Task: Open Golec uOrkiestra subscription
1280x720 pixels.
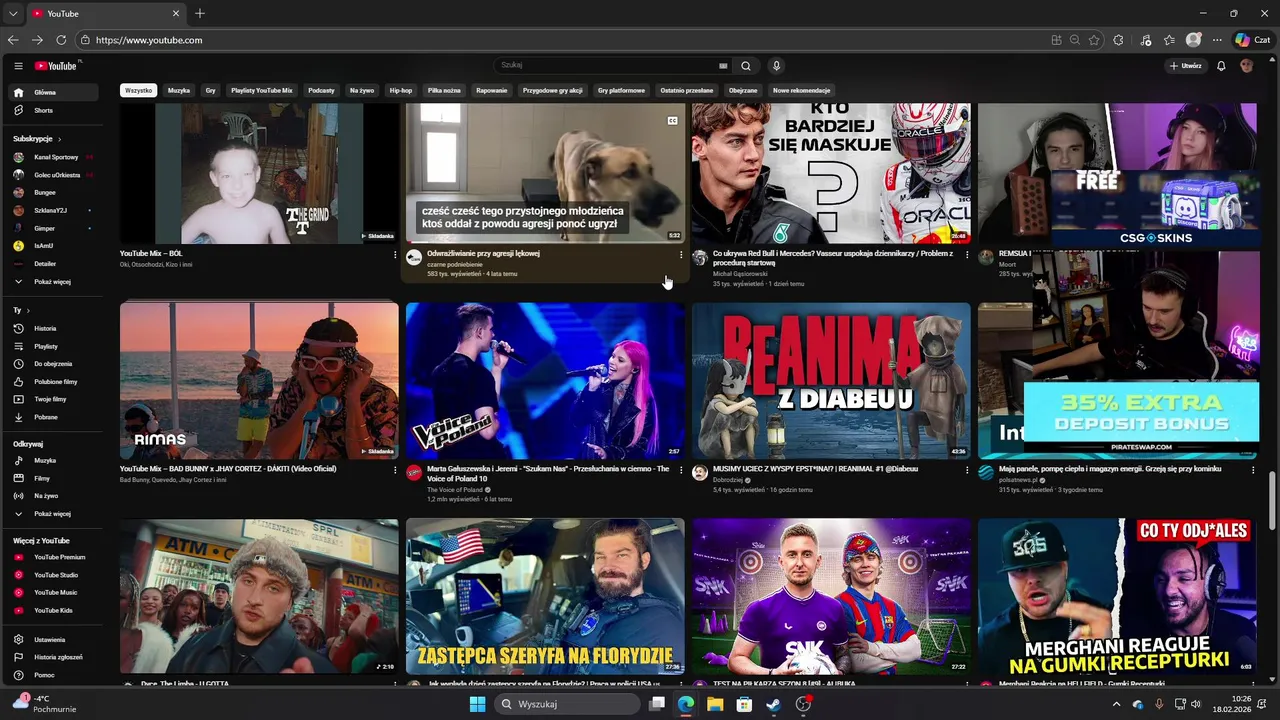Action: click(55, 175)
